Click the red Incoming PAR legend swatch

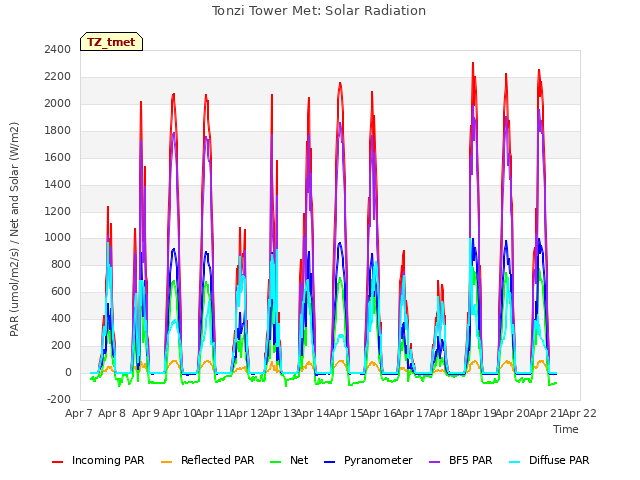pos(58,462)
